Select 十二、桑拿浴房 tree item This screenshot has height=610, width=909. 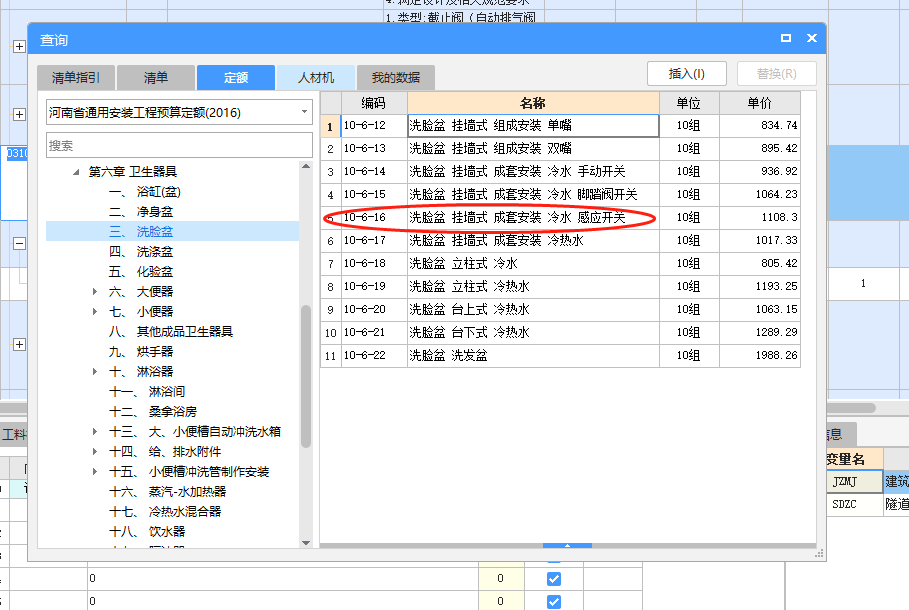(153, 412)
